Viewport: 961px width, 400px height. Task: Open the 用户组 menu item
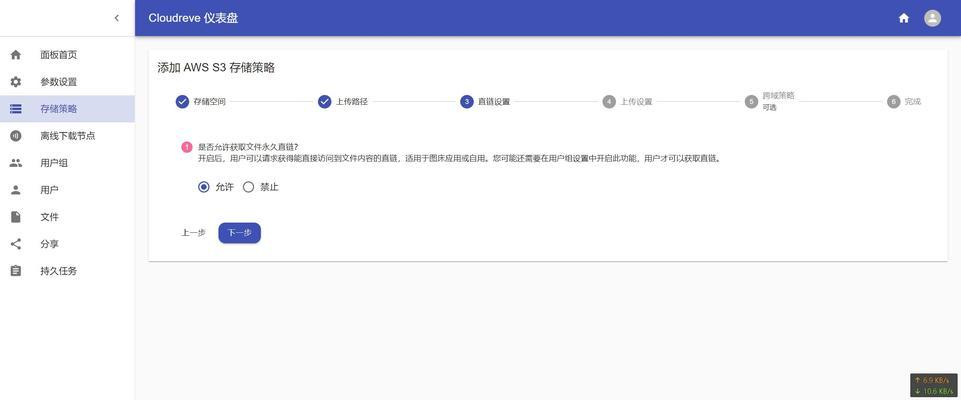click(67, 162)
